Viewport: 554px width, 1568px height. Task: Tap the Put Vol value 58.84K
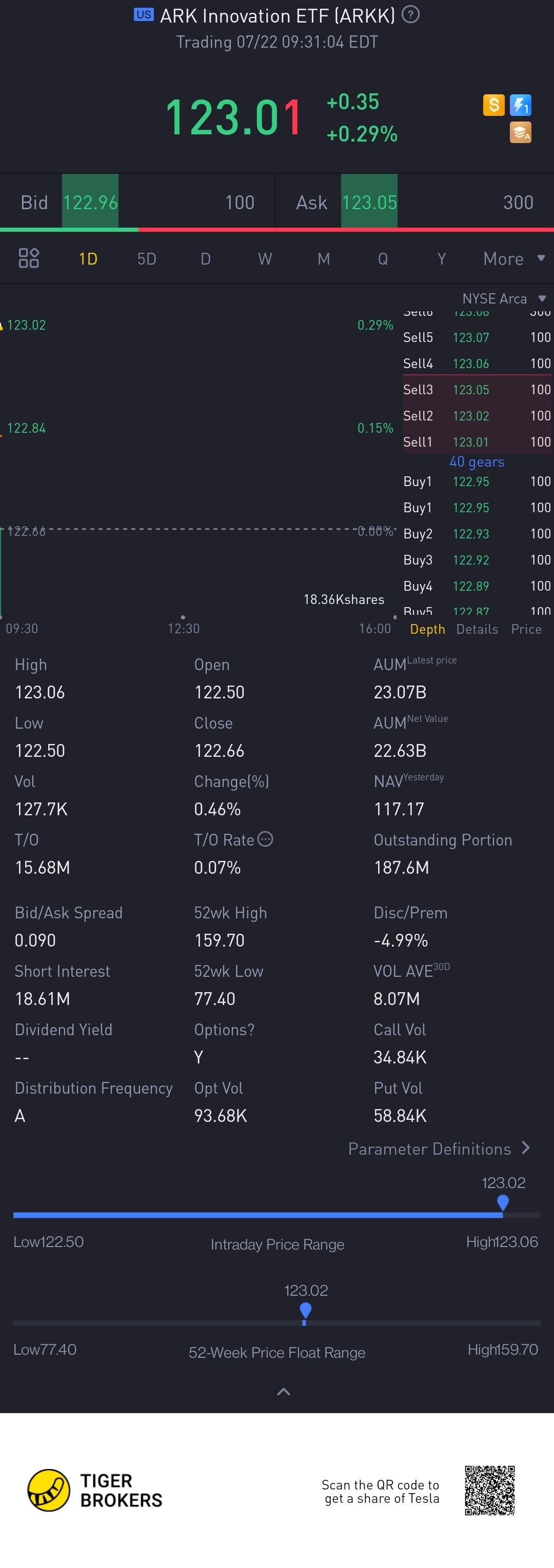click(400, 1116)
